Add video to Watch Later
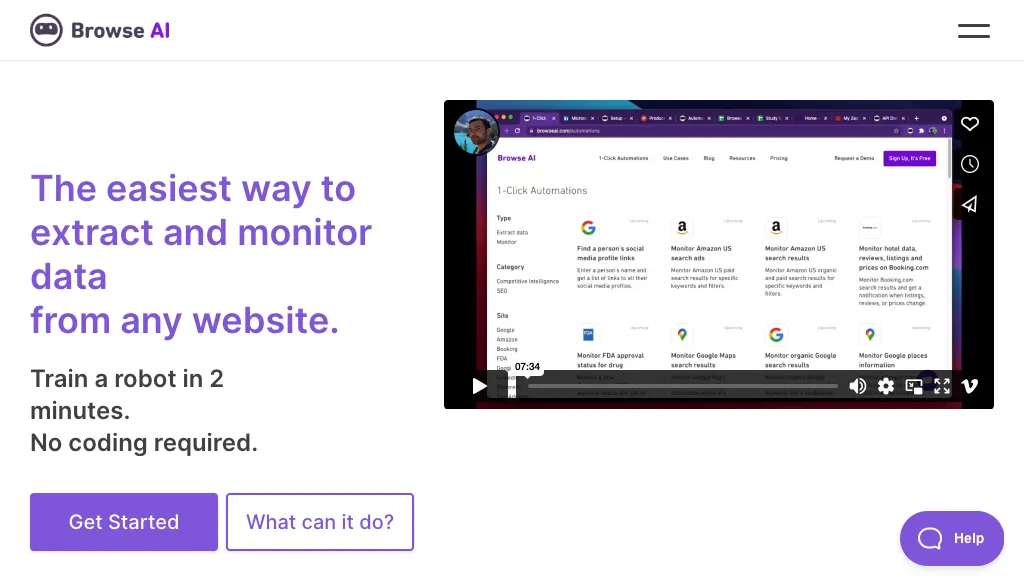 point(969,164)
